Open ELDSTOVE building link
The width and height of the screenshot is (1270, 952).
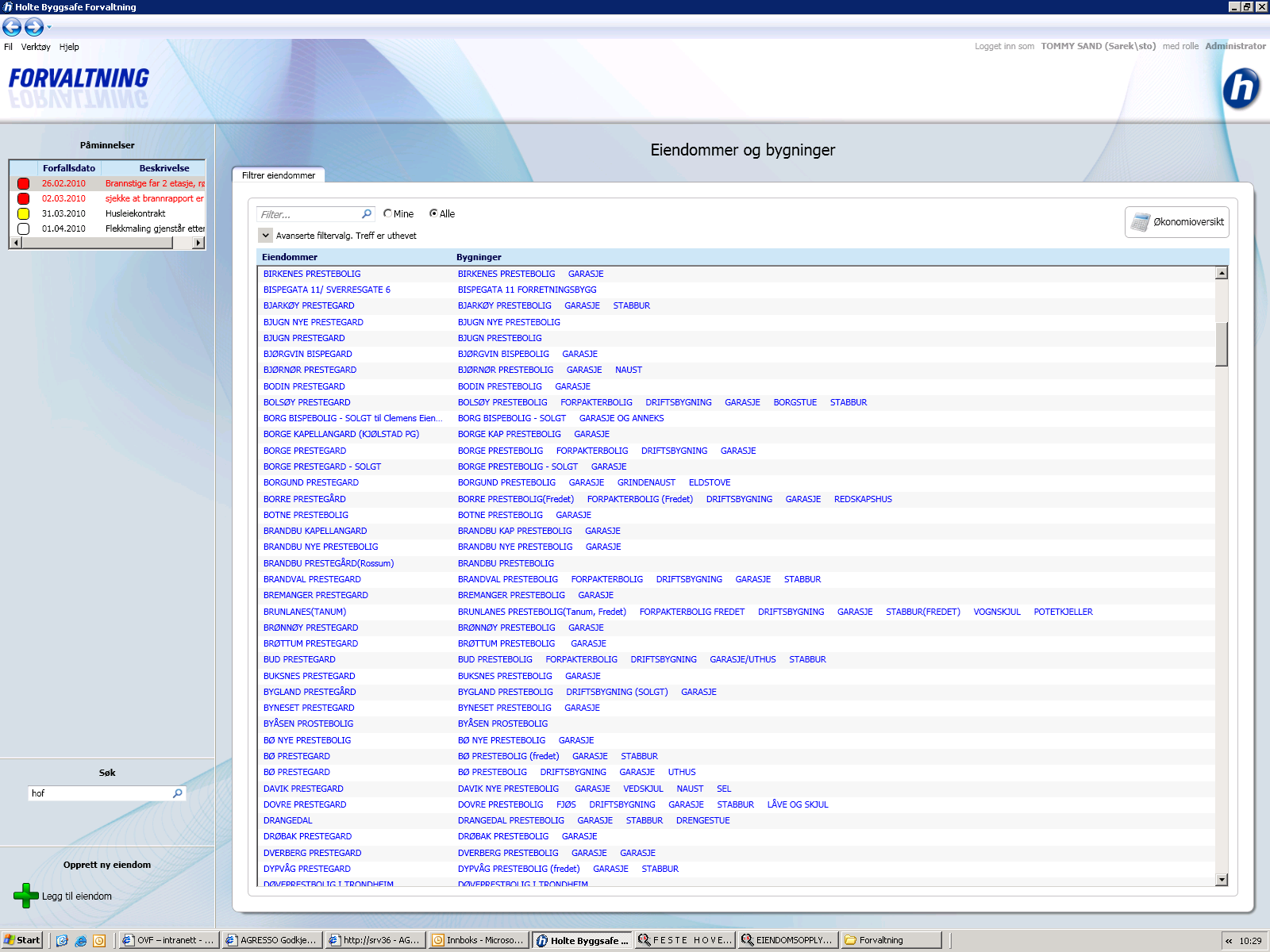click(710, 482)
